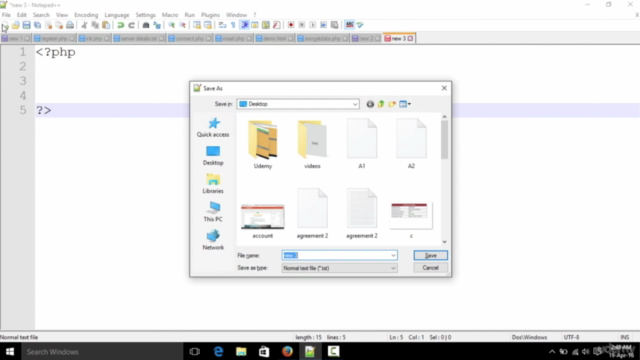
Task: Open Firefox from the taskbar
Action: 287,351
